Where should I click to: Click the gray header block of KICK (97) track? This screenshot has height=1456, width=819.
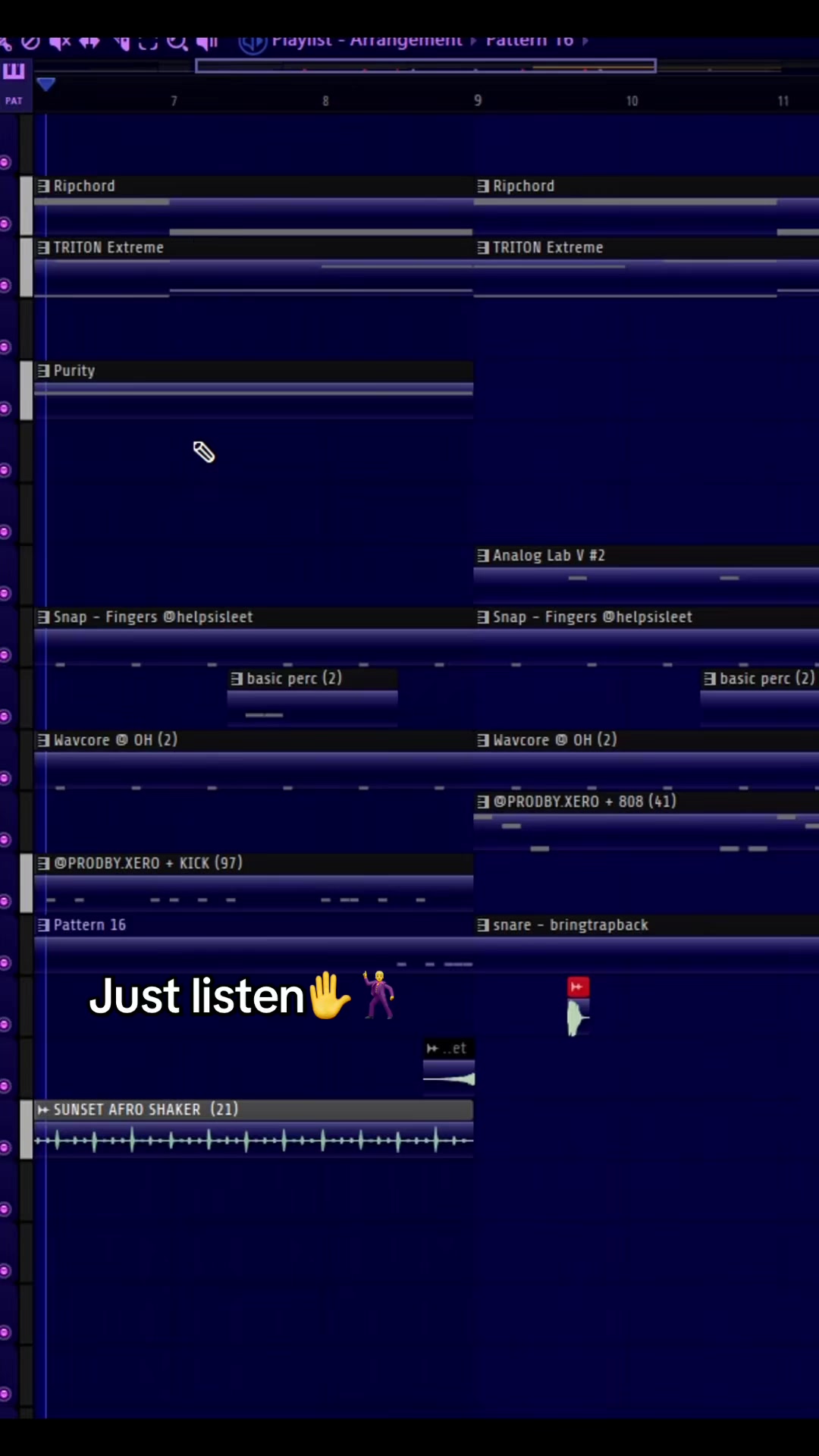26,883
